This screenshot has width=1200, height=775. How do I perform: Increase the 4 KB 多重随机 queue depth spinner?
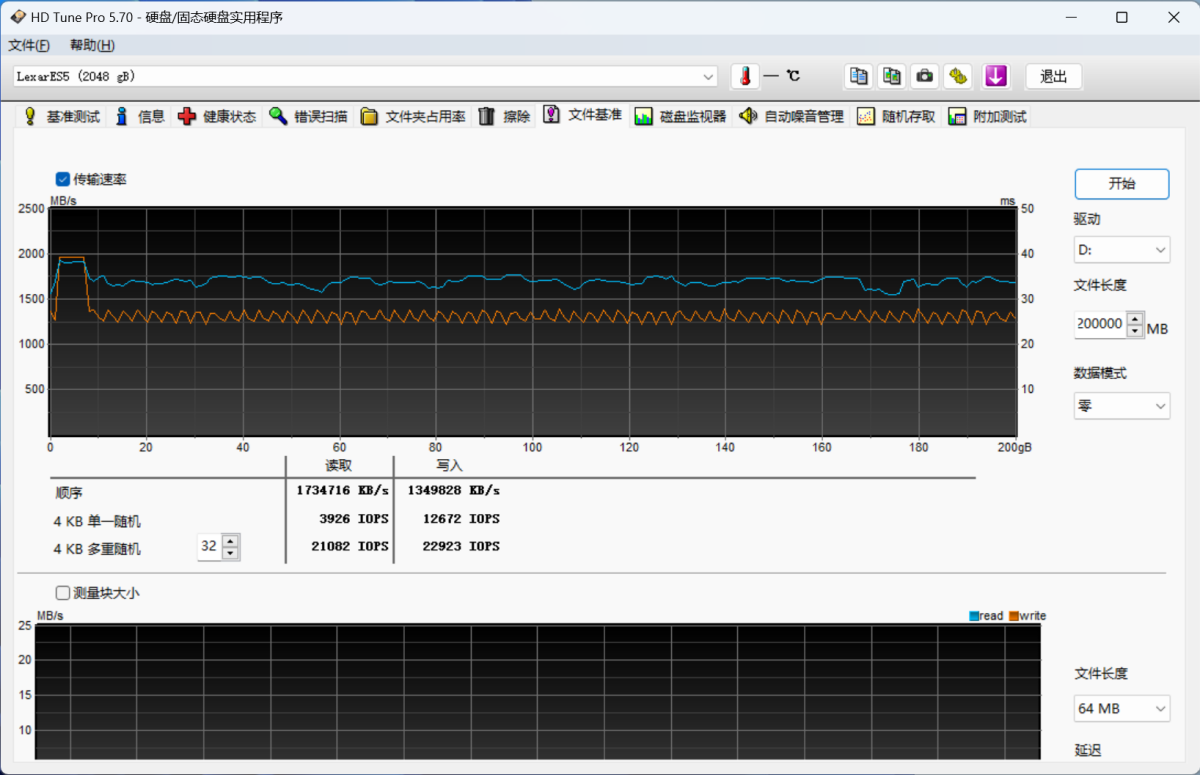pyautogui.click(x=231, y=541)
